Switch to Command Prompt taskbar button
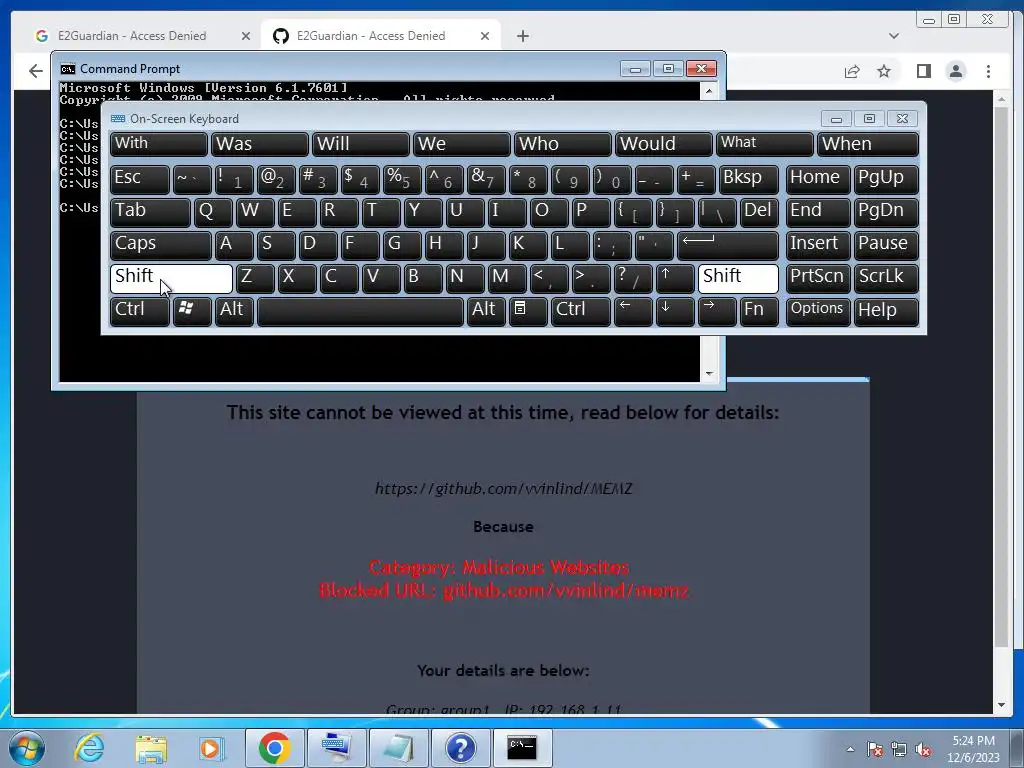 coord(522,748)
